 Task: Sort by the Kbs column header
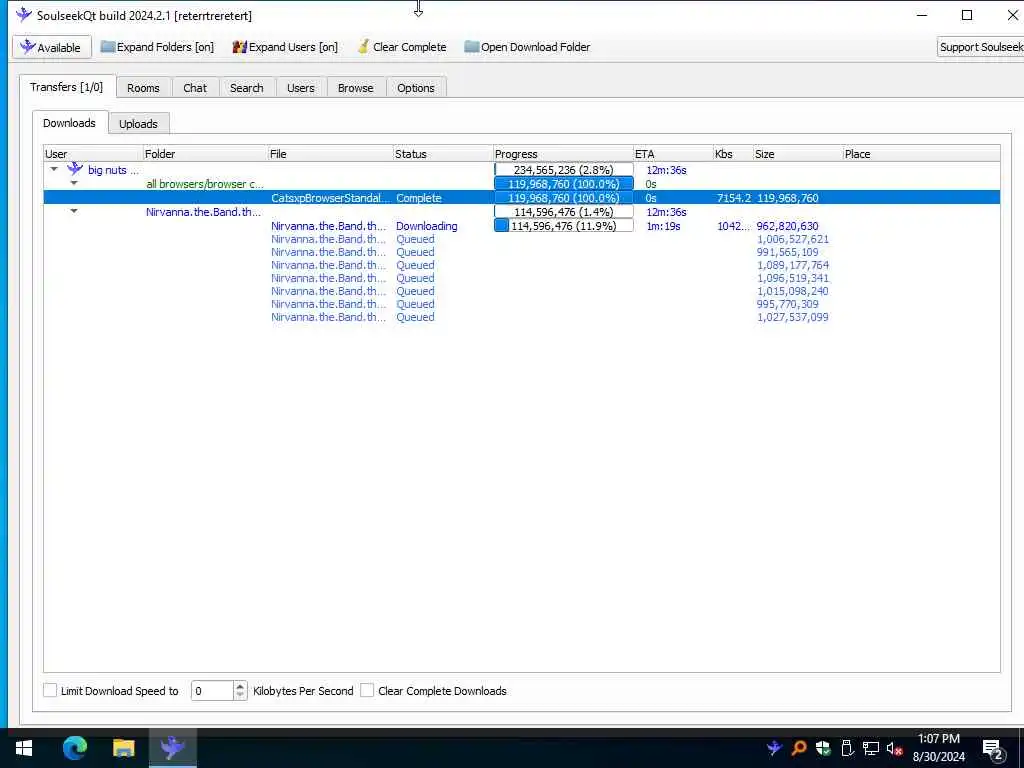coord(733,154)
